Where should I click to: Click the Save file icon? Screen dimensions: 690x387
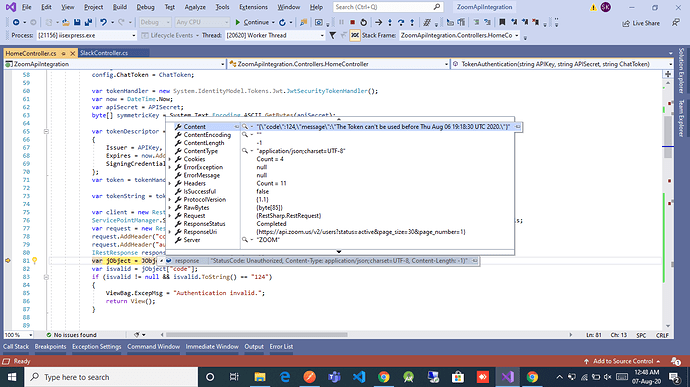77,22
